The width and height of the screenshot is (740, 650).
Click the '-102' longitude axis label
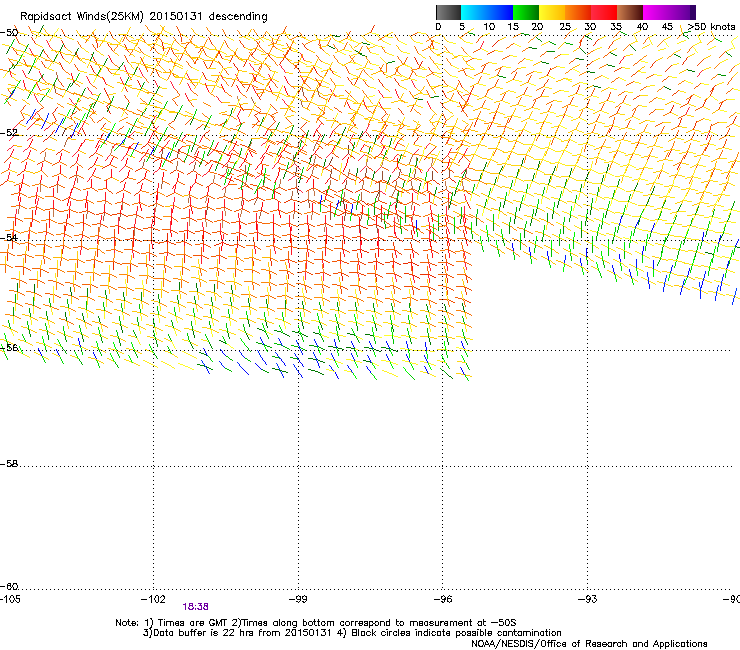tap(153, 599)
